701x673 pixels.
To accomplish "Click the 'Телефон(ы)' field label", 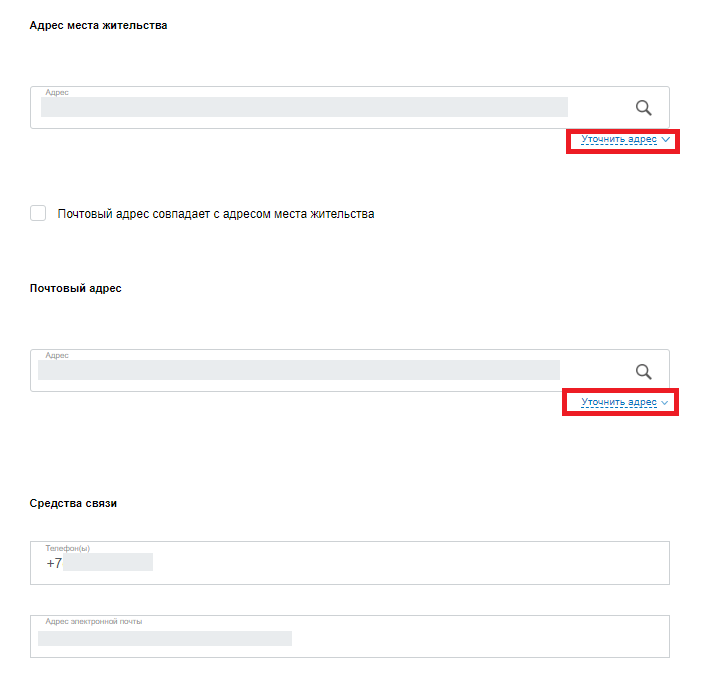I will (x=68, y=548).
